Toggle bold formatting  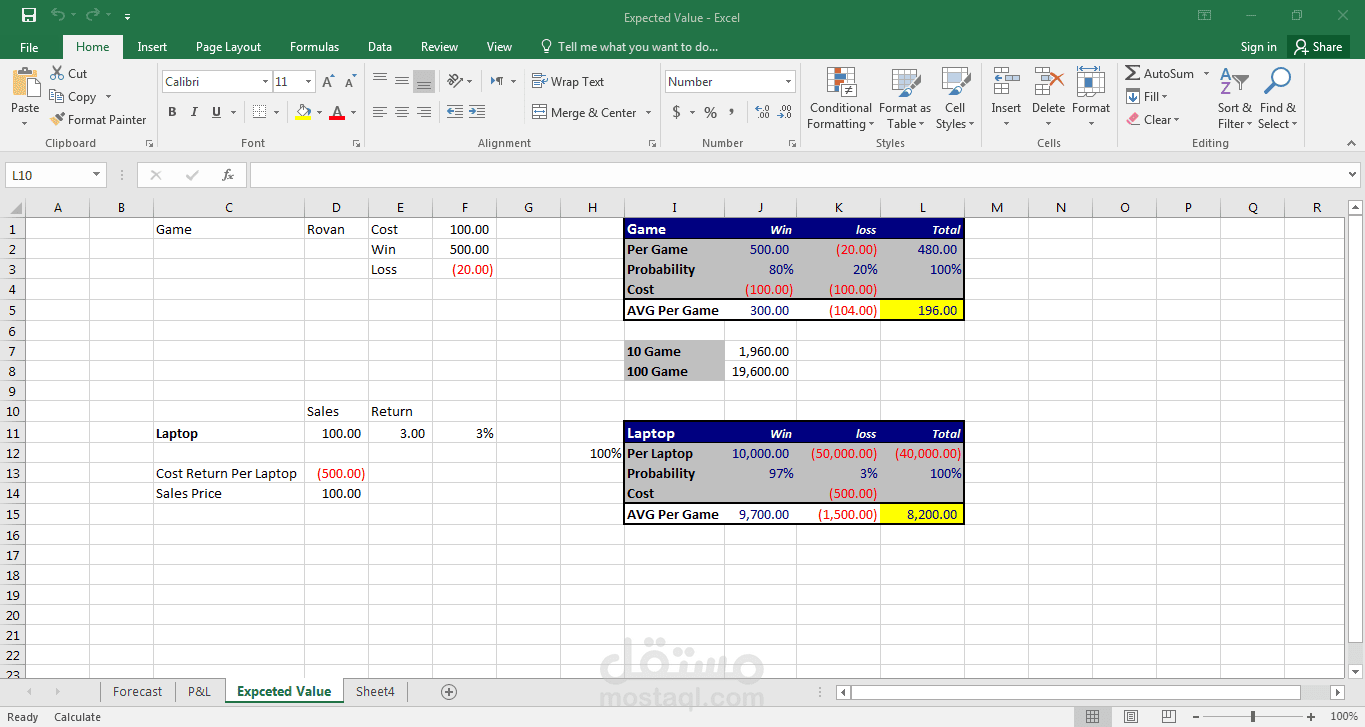[171, 111]
